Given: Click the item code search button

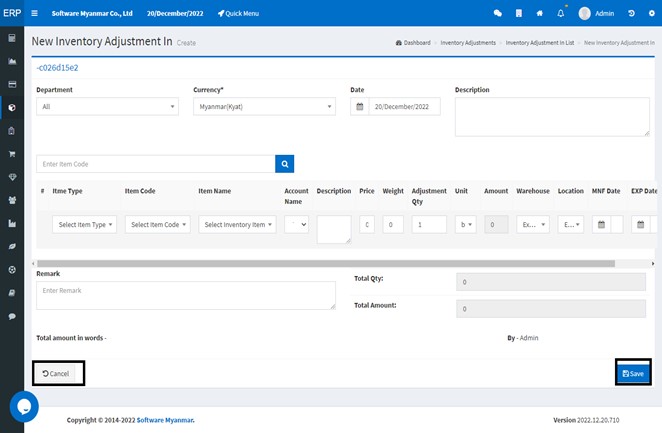Looking at the screenshot, I should click(285, 164).
